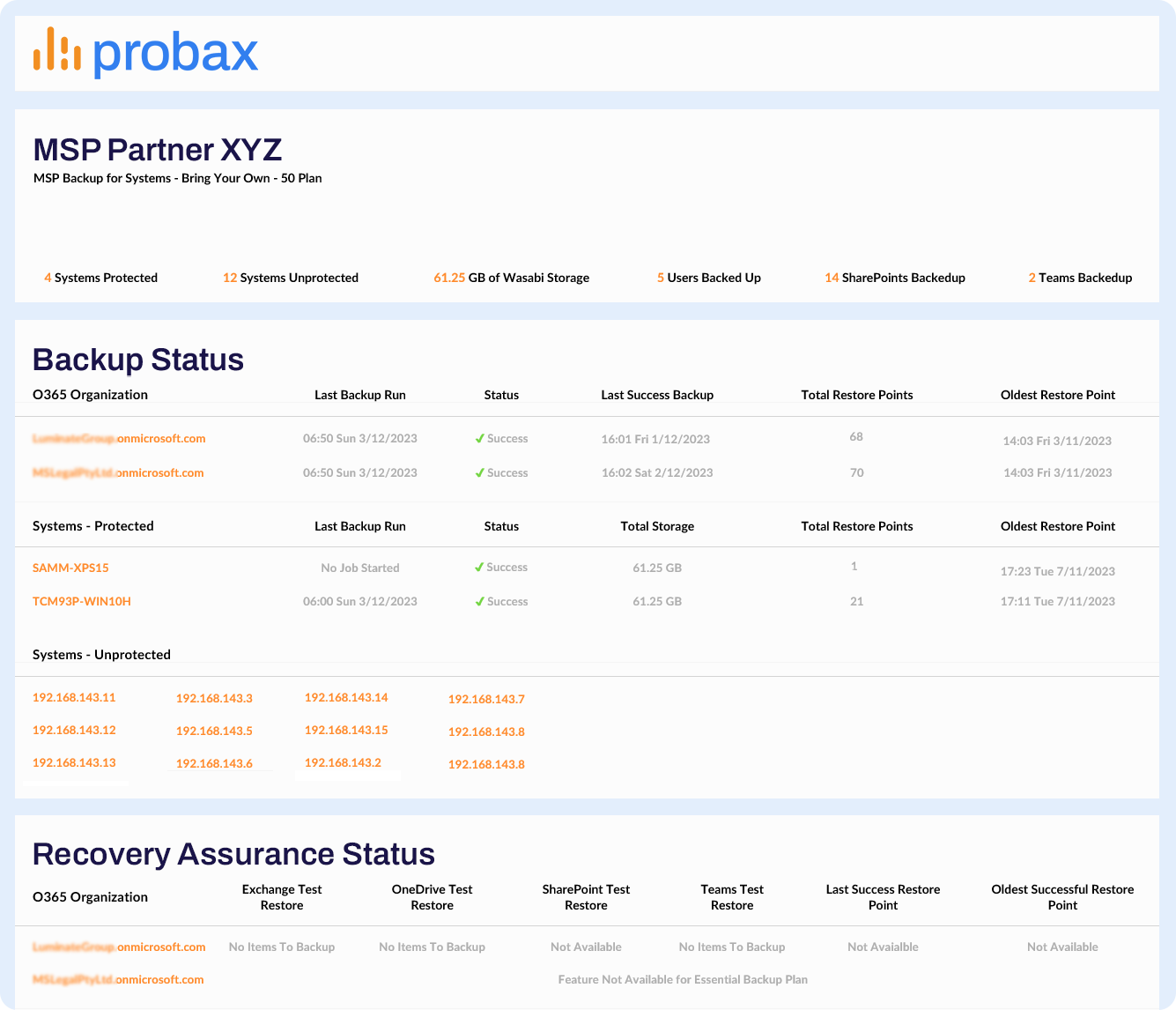Click the Success checkmark for the second O365 organization
1176x1010 pixels.
coord(480,472)
